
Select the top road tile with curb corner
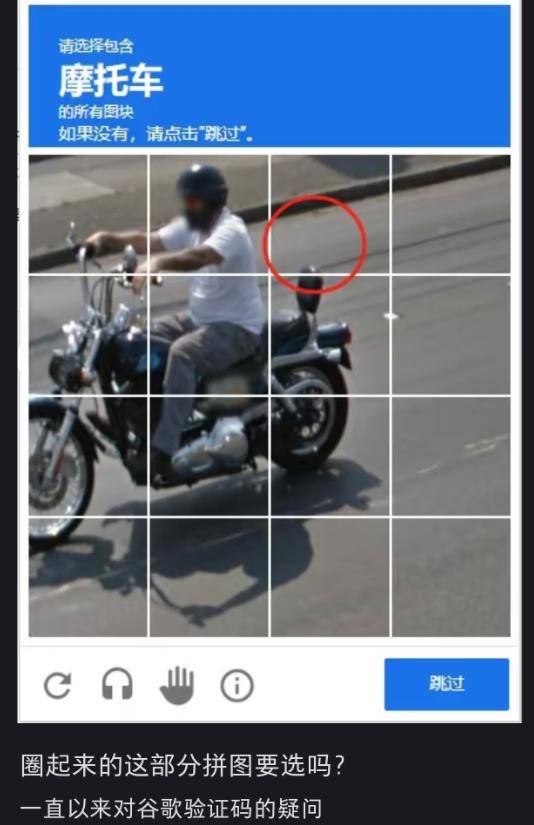[451, 214]
